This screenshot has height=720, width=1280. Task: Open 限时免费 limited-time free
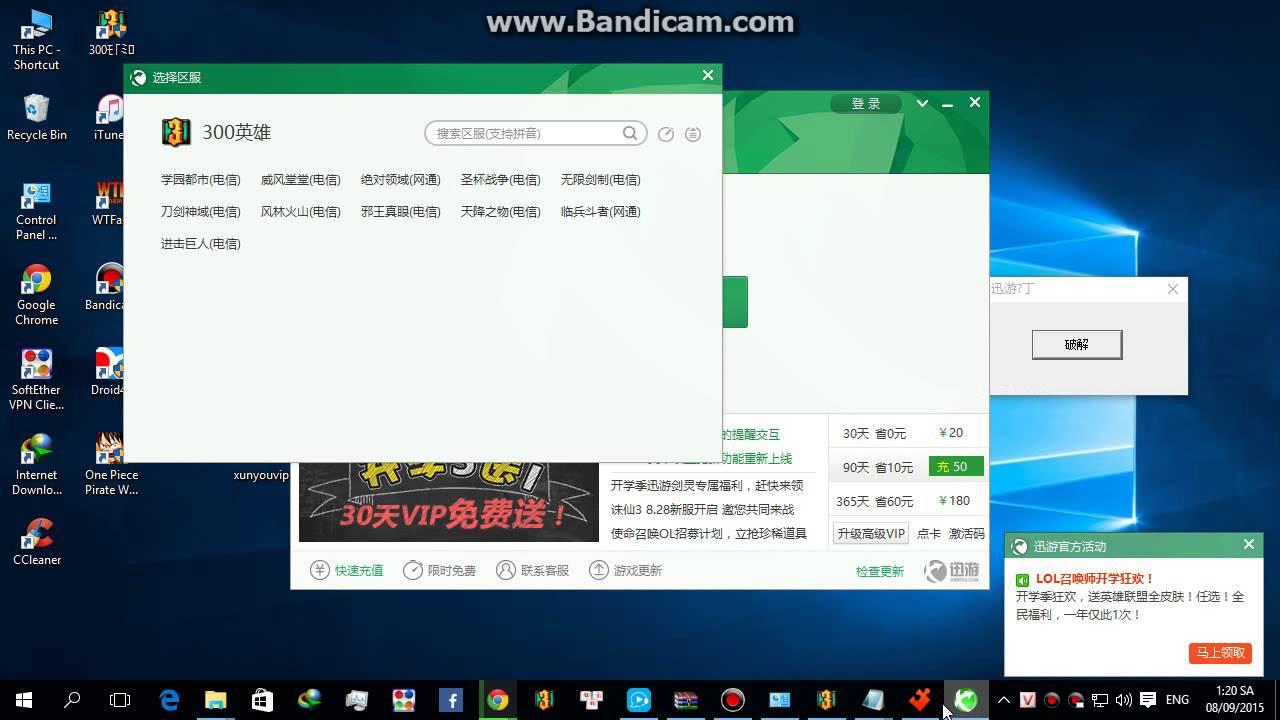[x=439, y=570]
